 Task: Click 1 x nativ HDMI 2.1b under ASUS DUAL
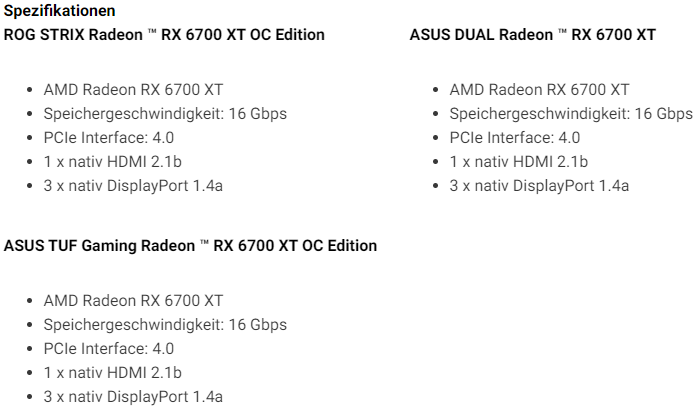519,162
